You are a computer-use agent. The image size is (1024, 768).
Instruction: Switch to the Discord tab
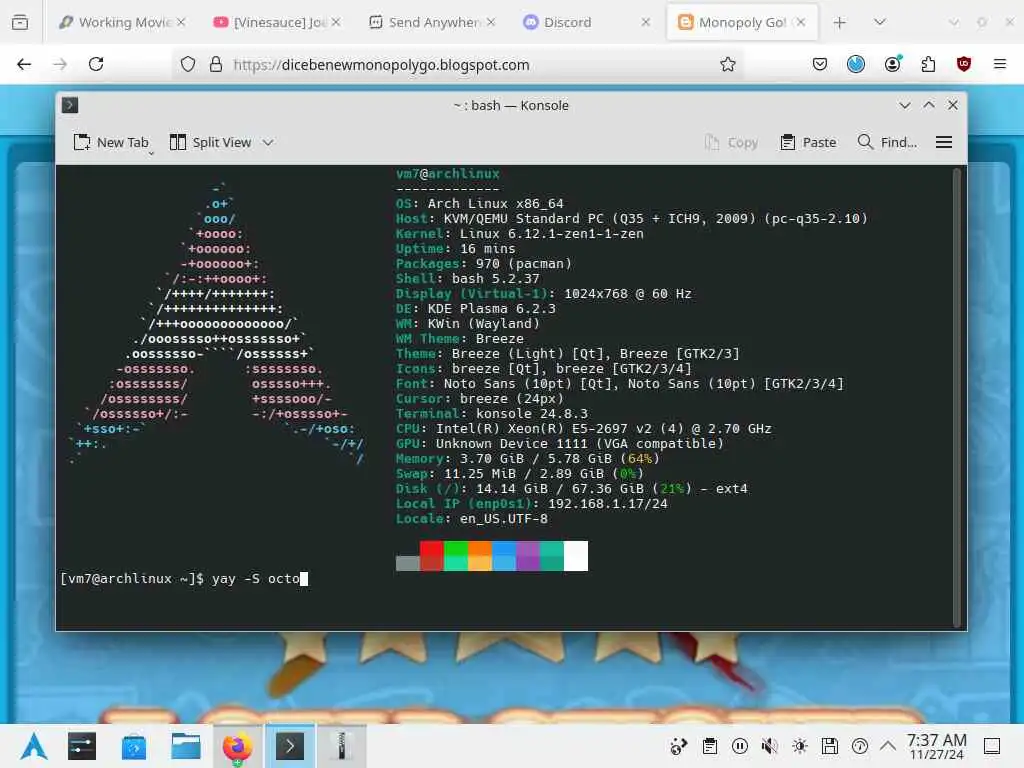586,22
